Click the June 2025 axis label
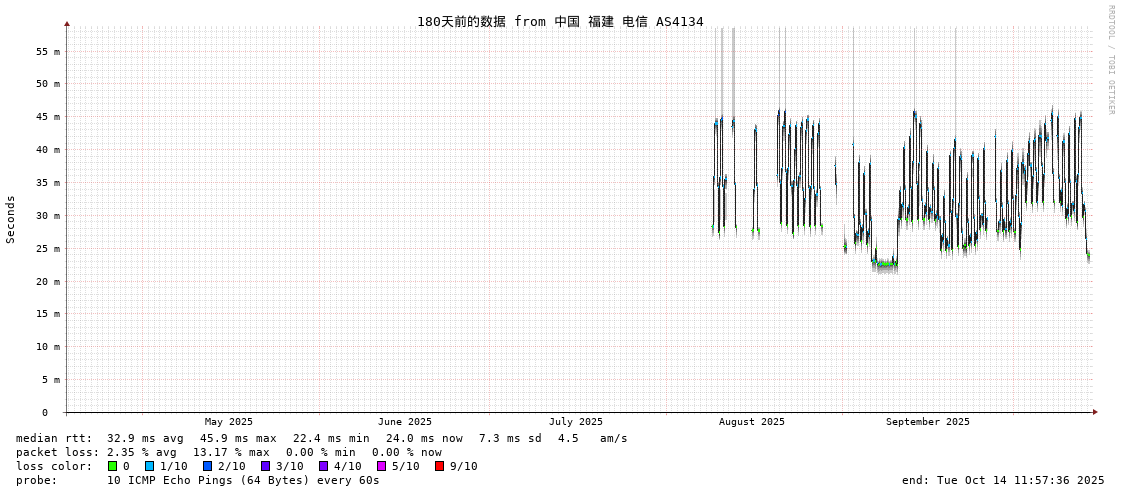The image size is (1121, 494). [x=405, y=422]
